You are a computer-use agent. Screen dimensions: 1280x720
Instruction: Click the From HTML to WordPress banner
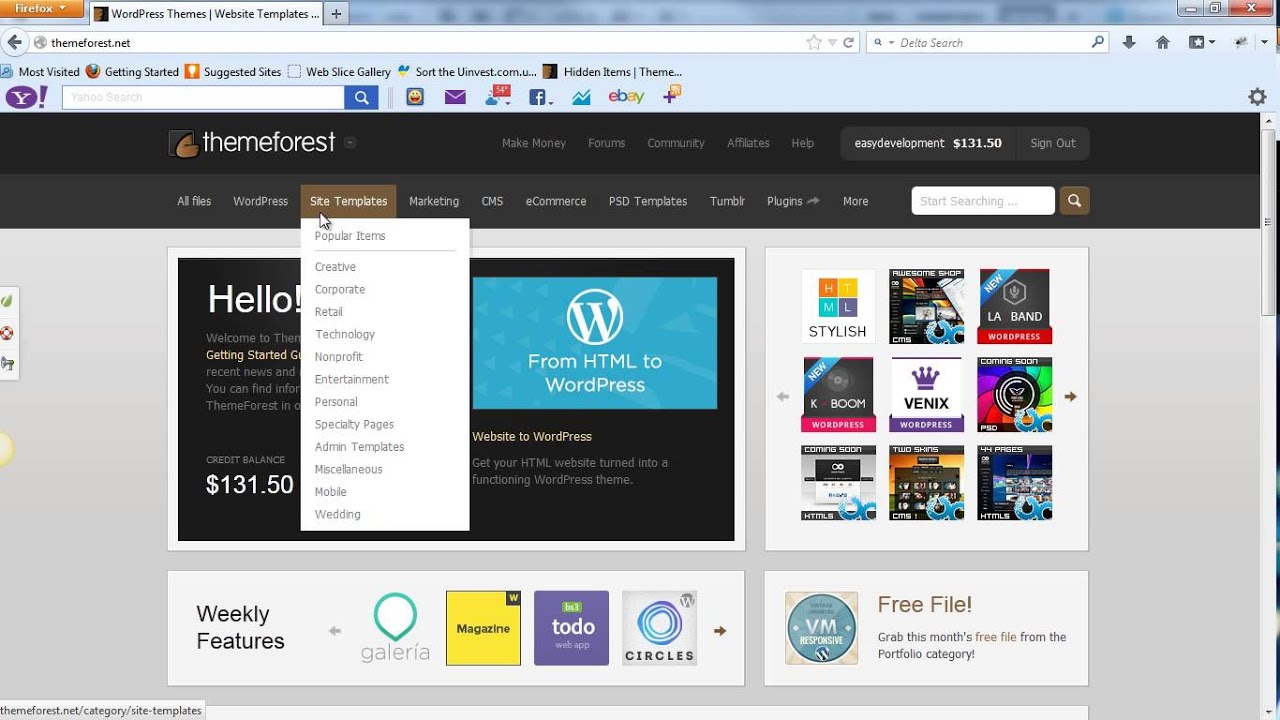595,343
